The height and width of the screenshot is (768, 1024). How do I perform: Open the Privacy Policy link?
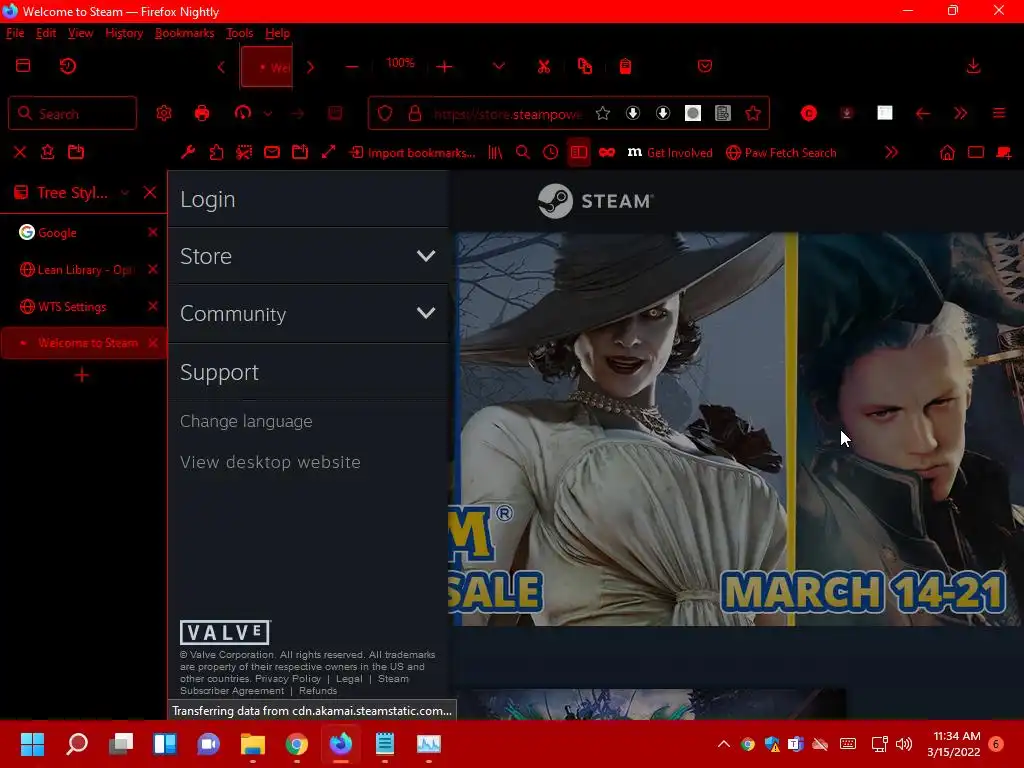click(288, 679)
